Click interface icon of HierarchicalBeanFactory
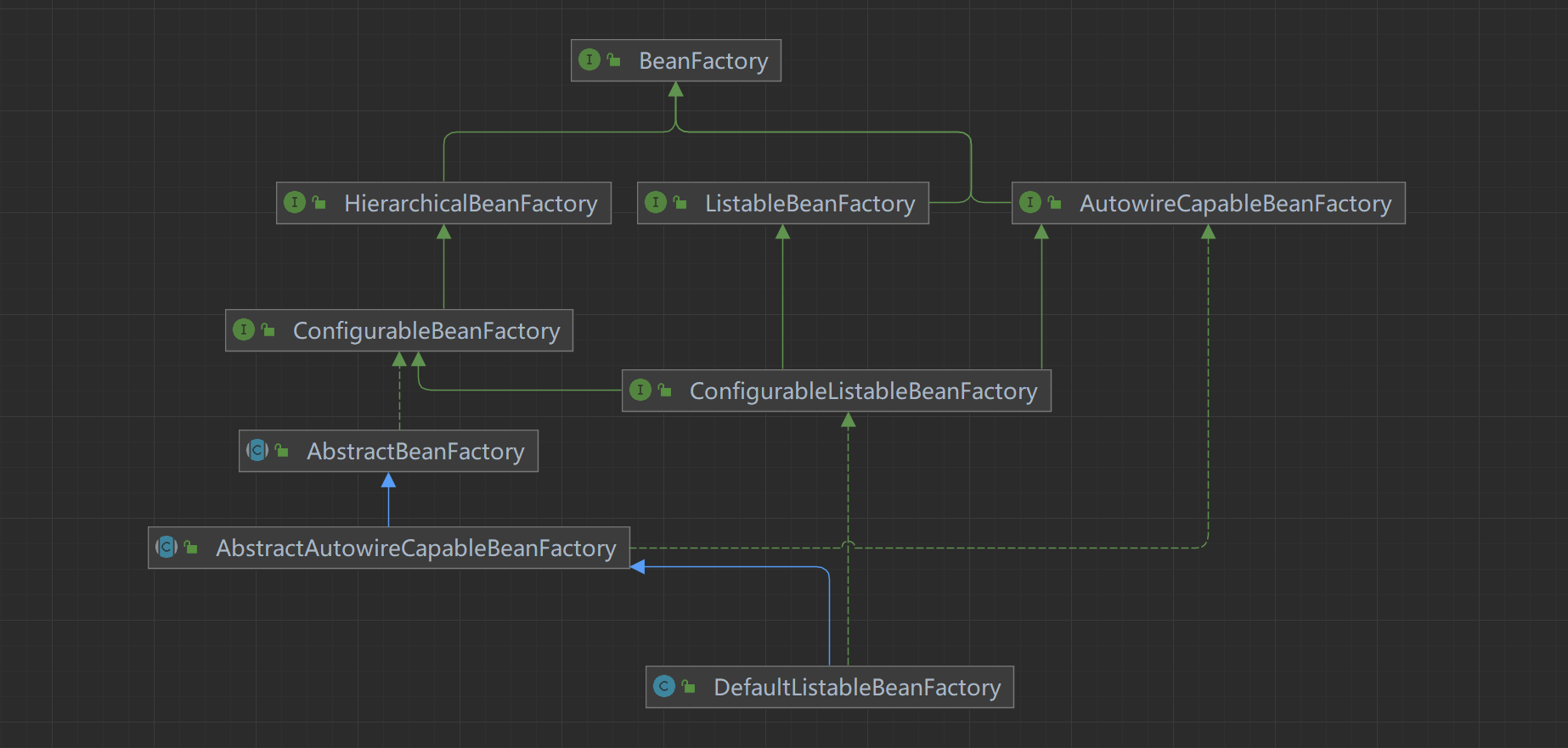This screenshot has width=1568, height=748. [294, 202]
